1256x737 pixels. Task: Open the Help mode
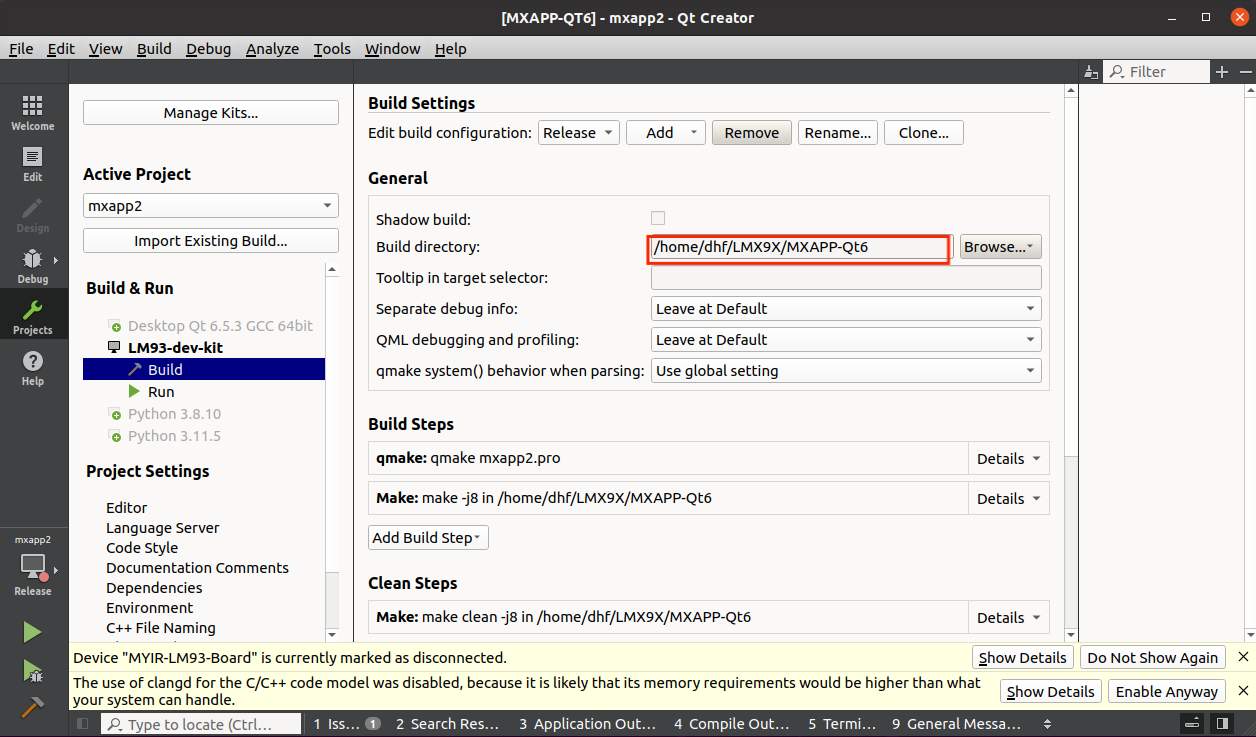[x=32, y=367]
